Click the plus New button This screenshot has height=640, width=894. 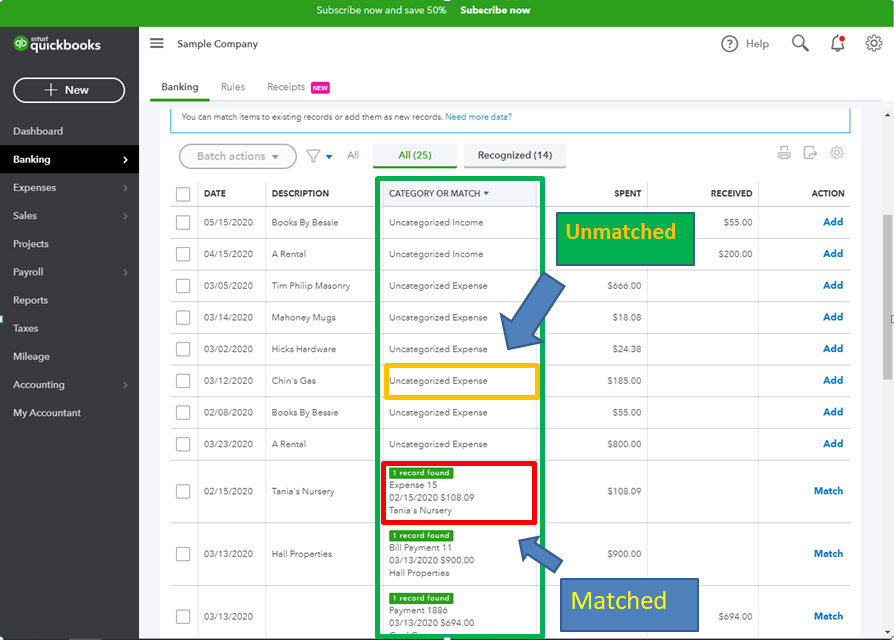[69, 90]
